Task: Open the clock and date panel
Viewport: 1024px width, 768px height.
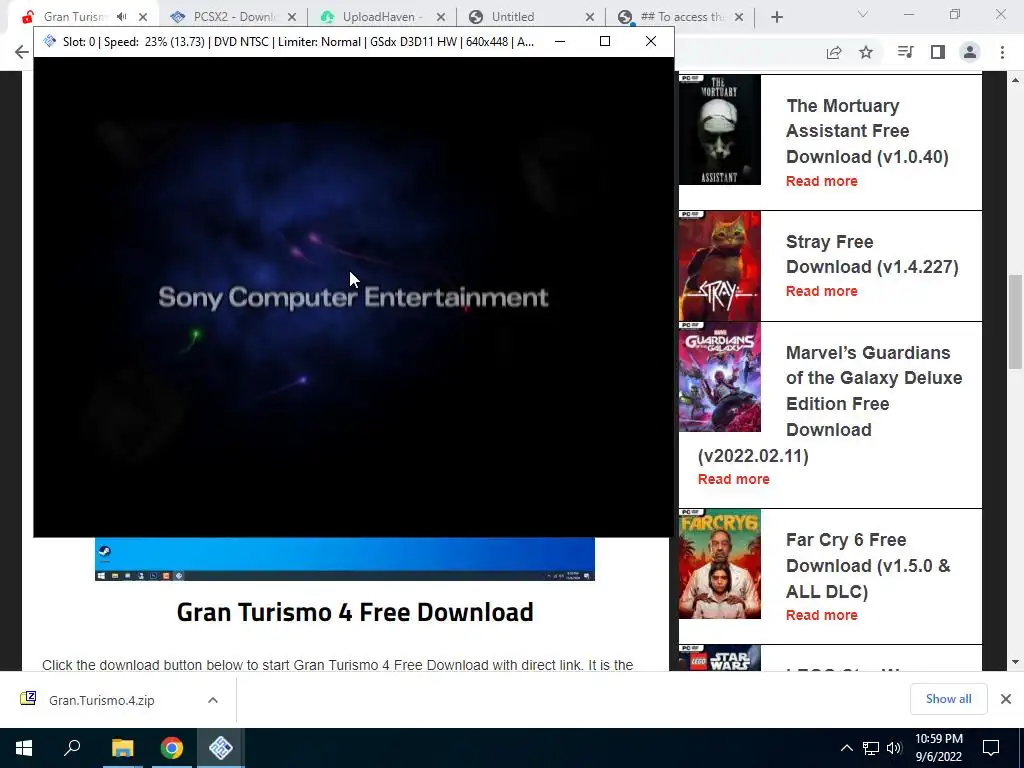Action: tap(938, 748)
